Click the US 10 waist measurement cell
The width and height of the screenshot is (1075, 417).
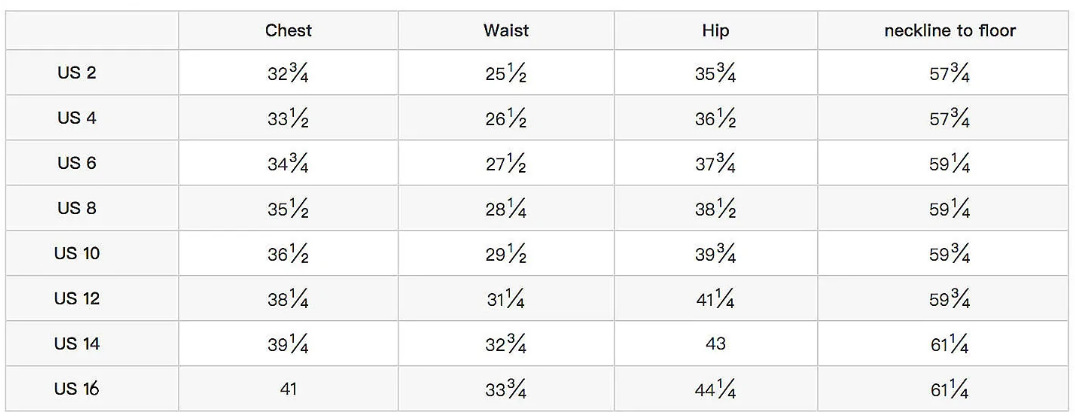[506, 253]
